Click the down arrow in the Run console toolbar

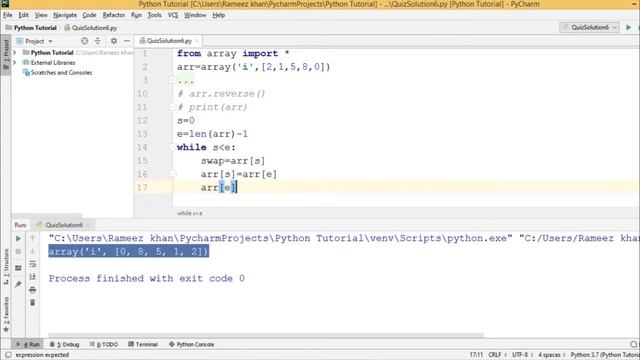point(33,251)
